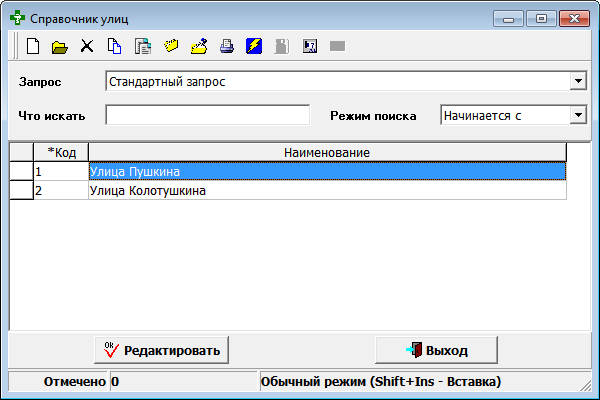Focus the Что искать search field
The height and width of the screenshot is (400, 600).
tap(208, 115)
